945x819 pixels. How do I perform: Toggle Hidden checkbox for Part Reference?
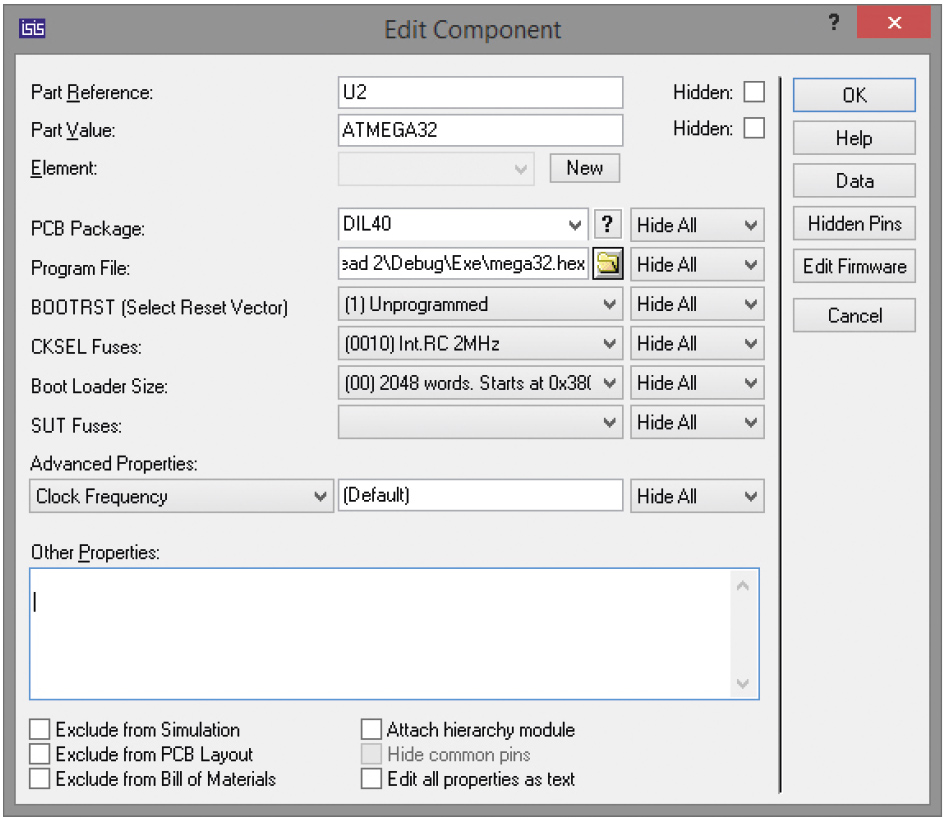pyautogui.click(x=754, y=92)
